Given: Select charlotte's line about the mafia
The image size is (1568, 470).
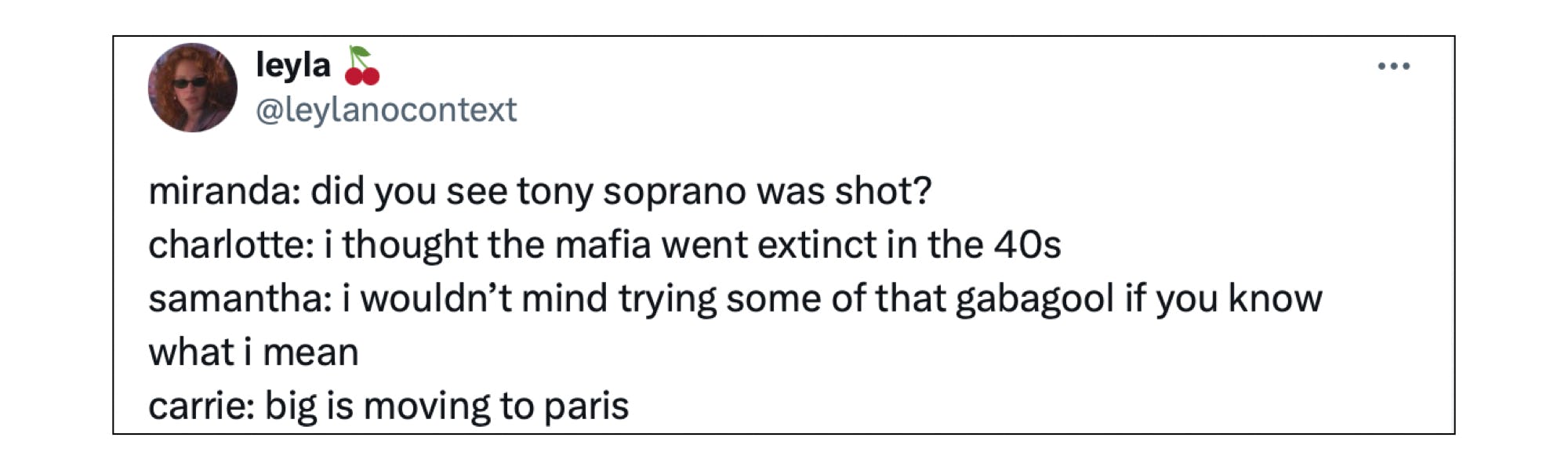Looking at the screenshot, I should [x=604, y=244].
